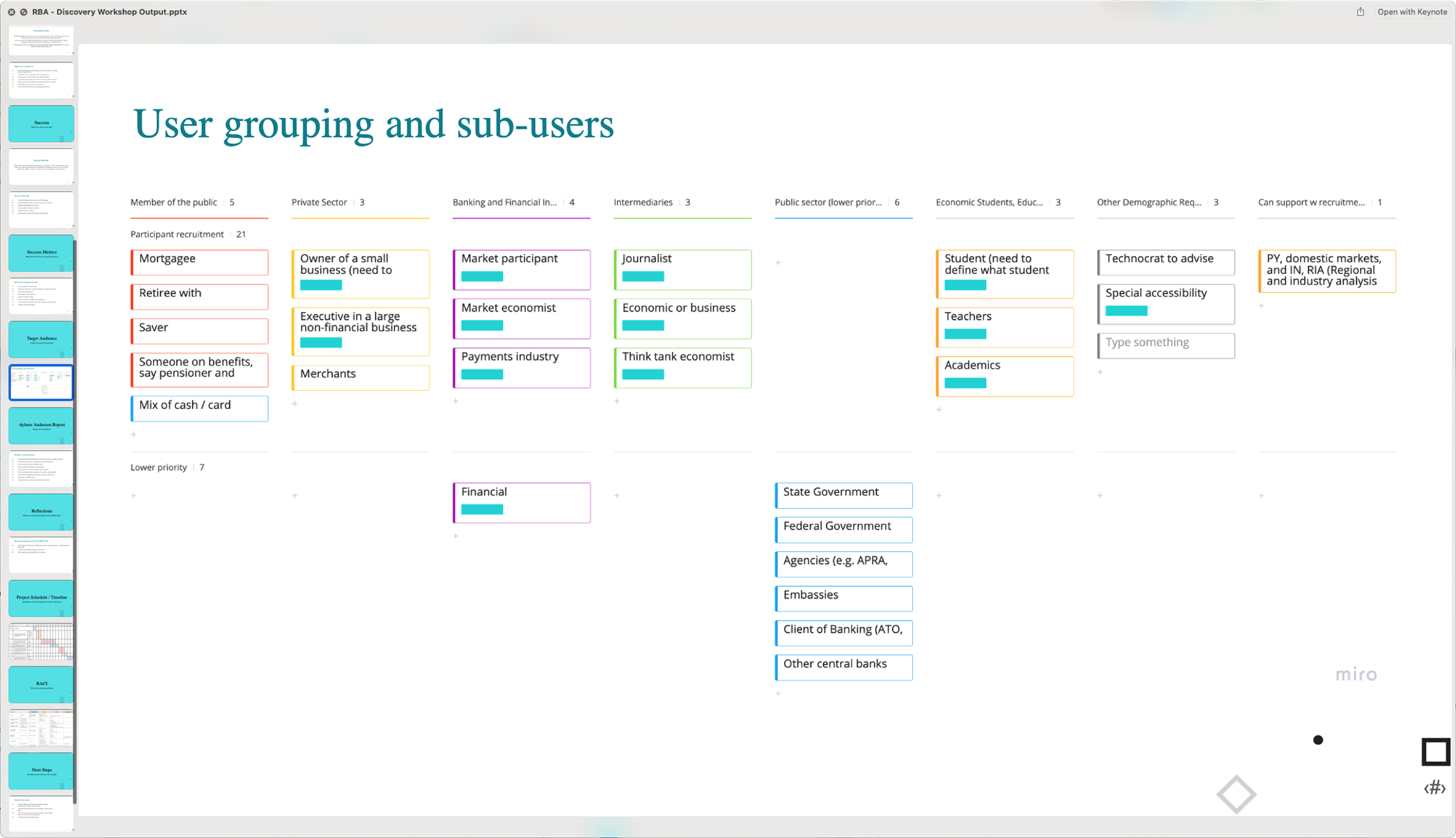Click the 'Type something' empty card
1456x838 pixels.
(1166, 345)
